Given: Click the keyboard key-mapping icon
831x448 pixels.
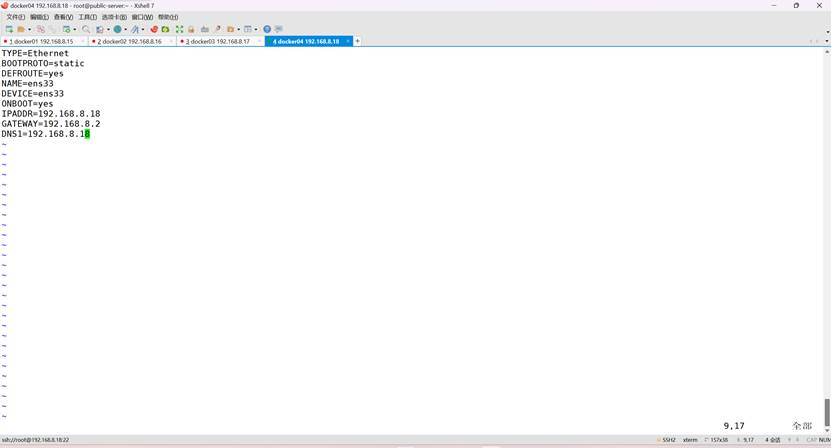Looking at the screenshot, I should (205, 29).
